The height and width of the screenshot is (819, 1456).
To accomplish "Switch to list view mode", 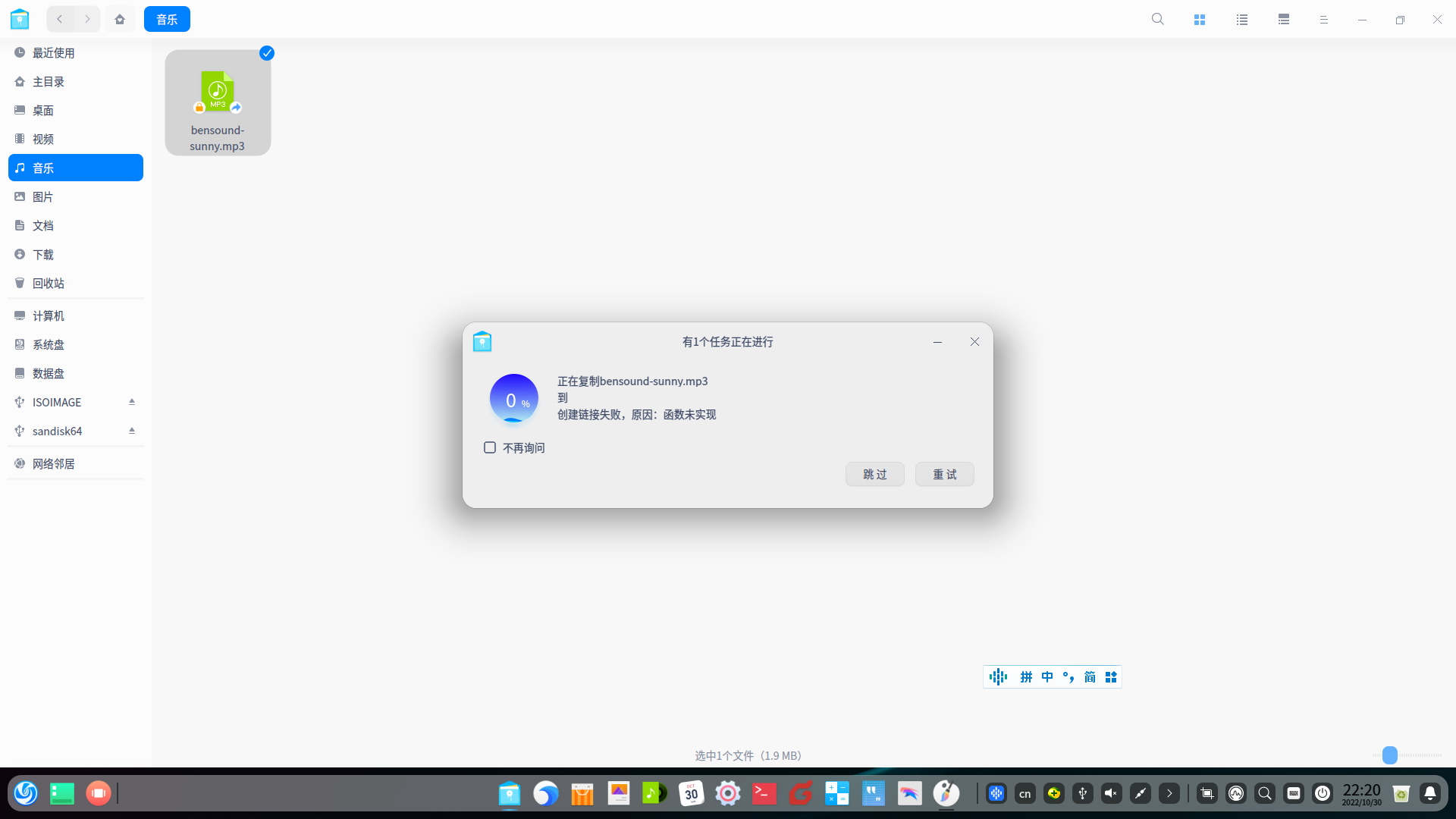I will (1241, 19).
